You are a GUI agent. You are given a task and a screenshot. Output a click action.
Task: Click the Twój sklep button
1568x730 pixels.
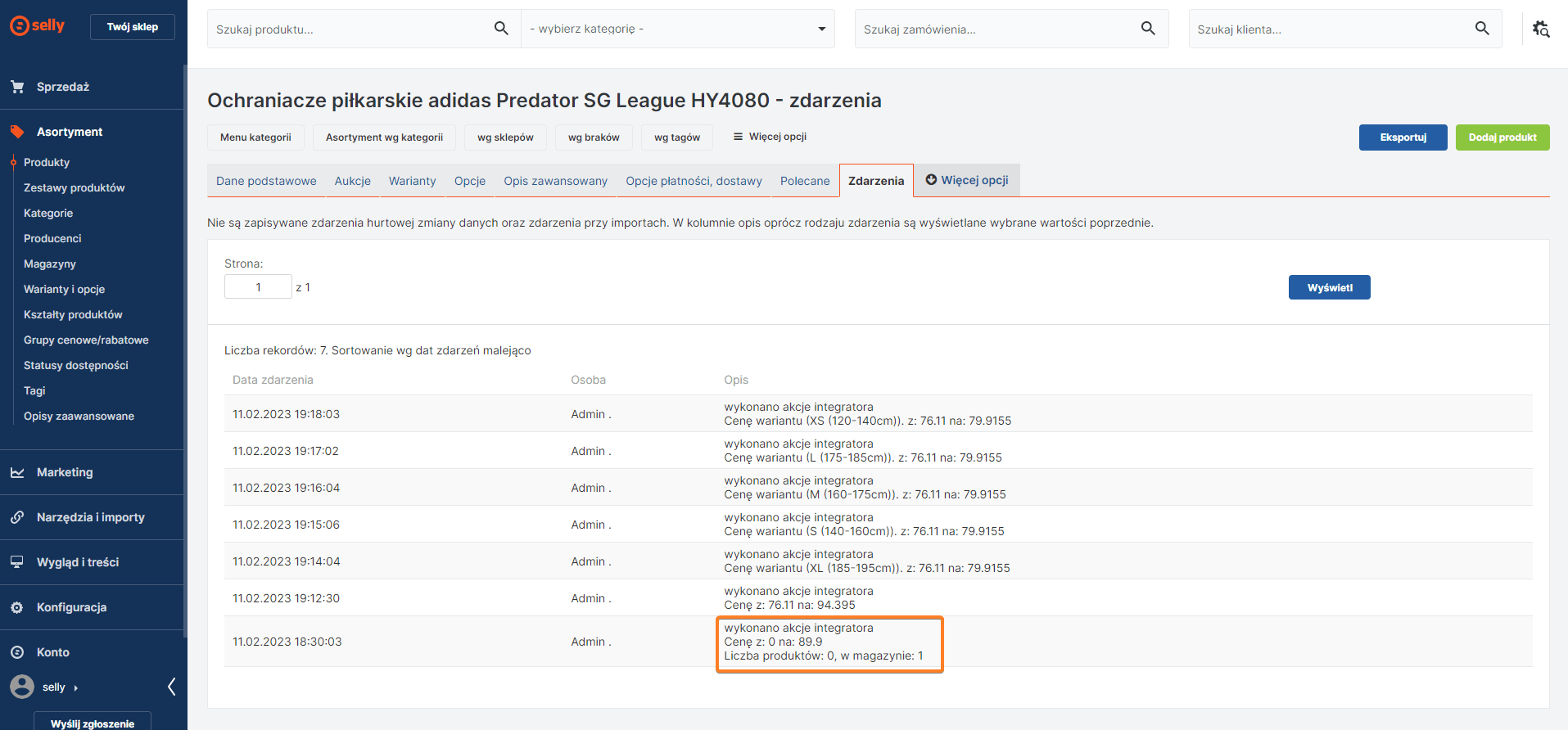click(x=133, y=27)
